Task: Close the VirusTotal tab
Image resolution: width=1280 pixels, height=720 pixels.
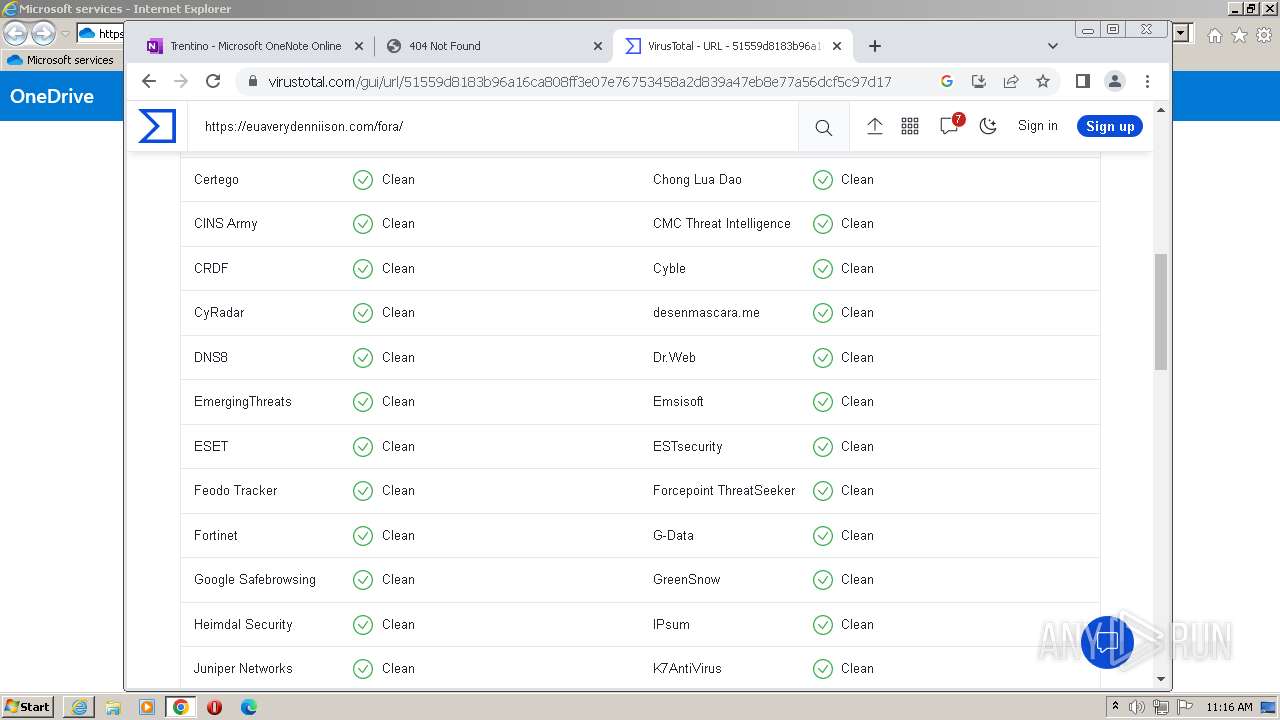Action: tap(837, 46)
